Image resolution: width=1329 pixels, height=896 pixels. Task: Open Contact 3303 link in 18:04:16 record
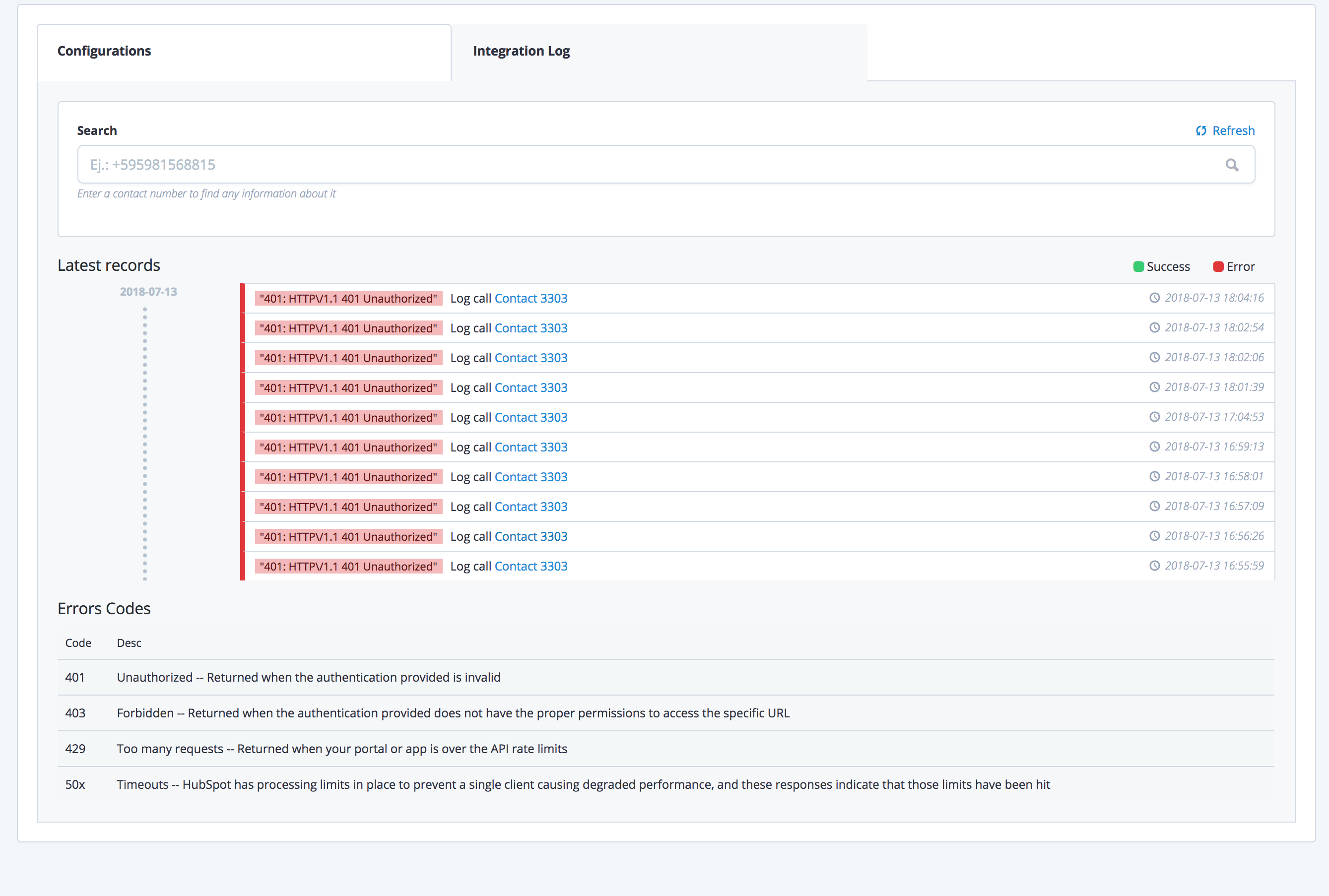(x=531, y=298)
